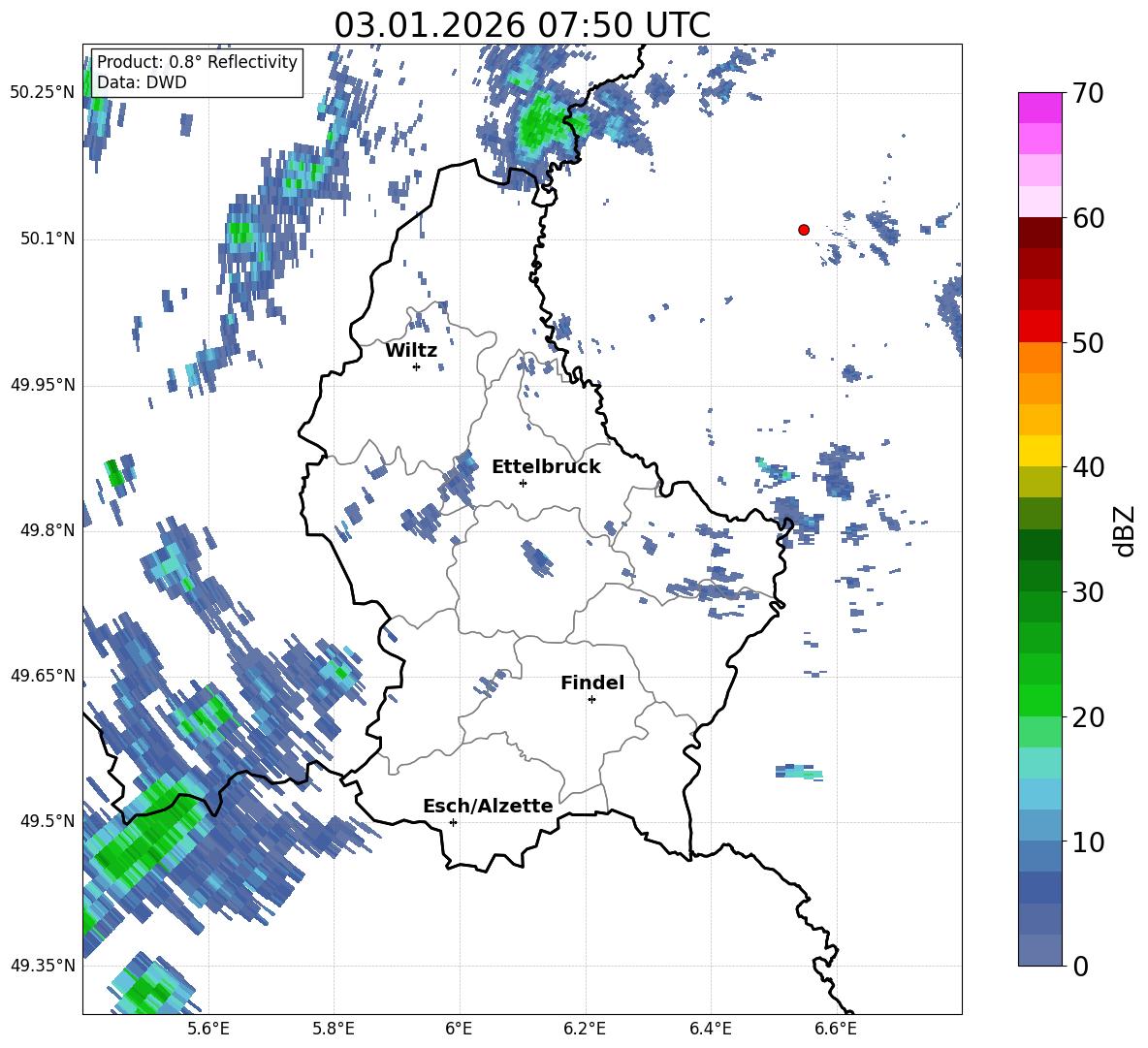Pick the bright green colorbar swatch just above the 20 tick
This screenshot has width=1148, height=1048.
pos(1039,700)
